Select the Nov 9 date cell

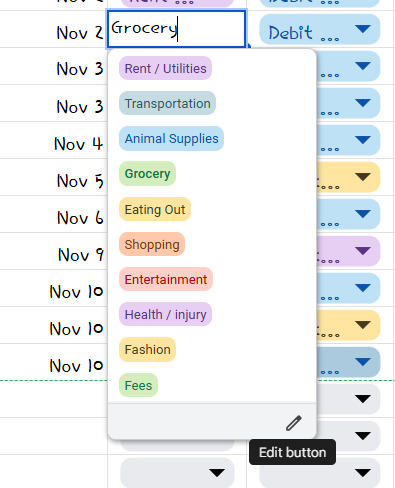(x=81, y=255)
